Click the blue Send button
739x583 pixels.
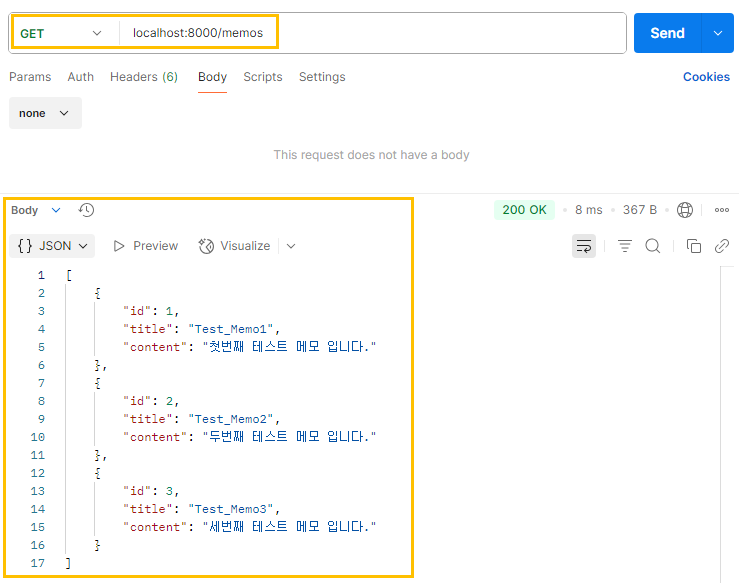coord(667,33)
